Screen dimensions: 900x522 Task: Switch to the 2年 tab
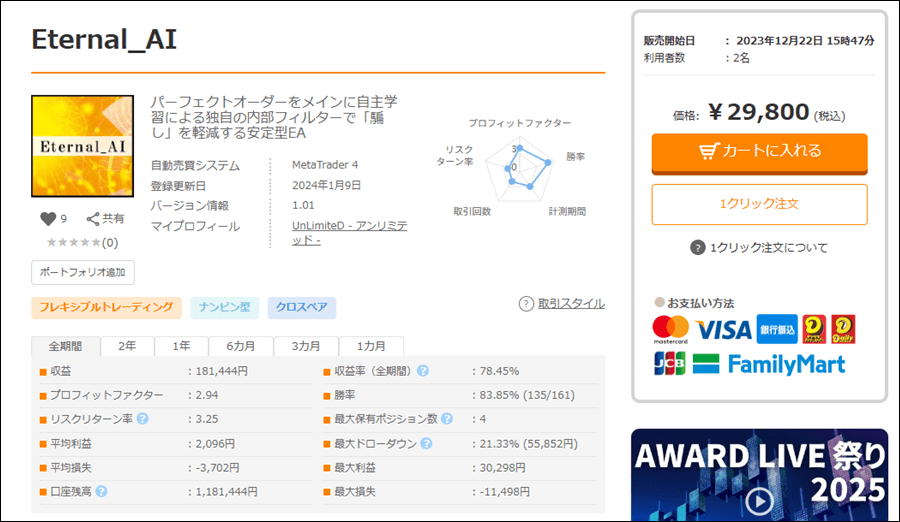pyautogui.click(x=128, y=346)
